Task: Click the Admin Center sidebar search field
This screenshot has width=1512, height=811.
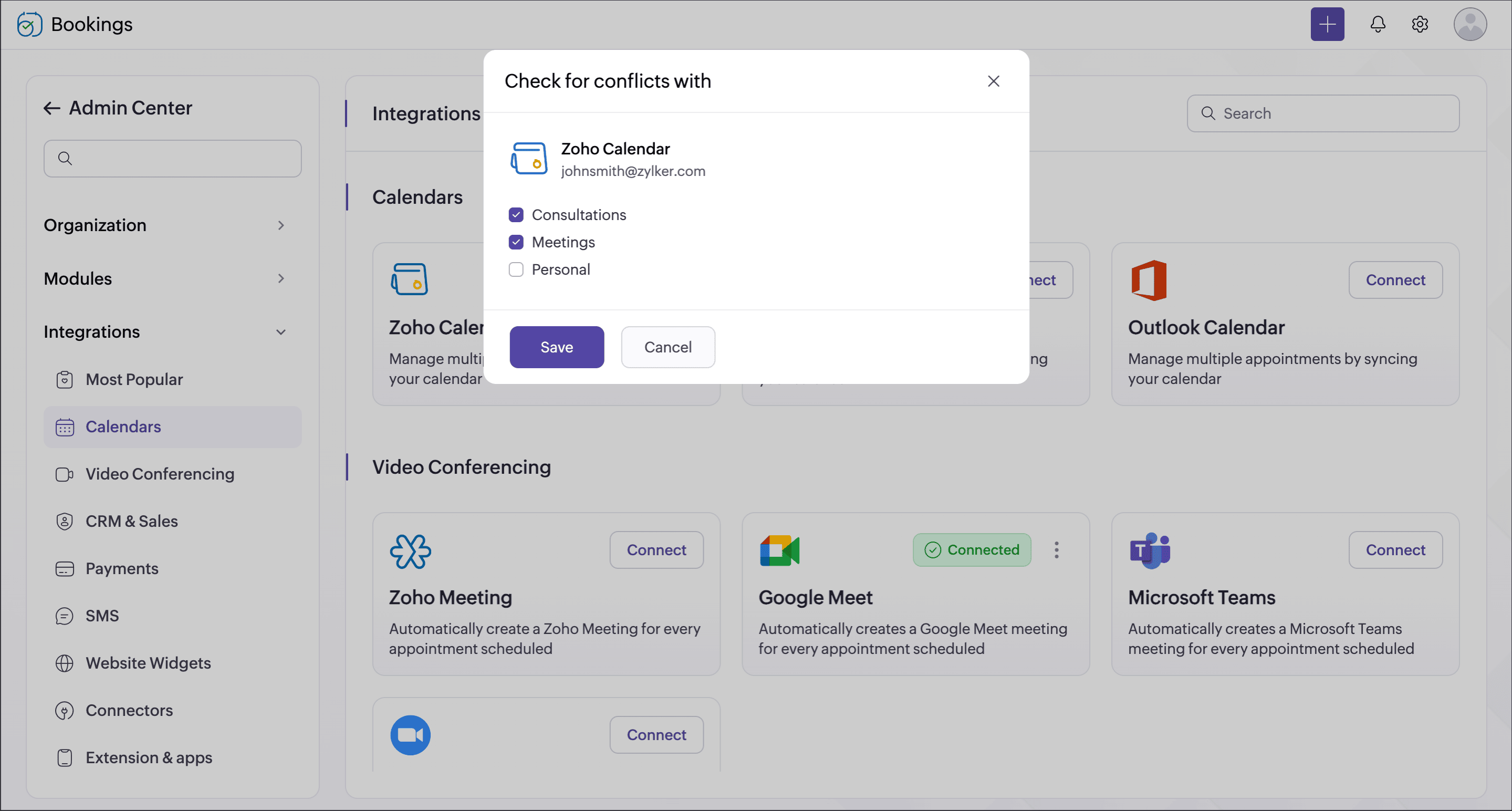Action: (173, 159)
